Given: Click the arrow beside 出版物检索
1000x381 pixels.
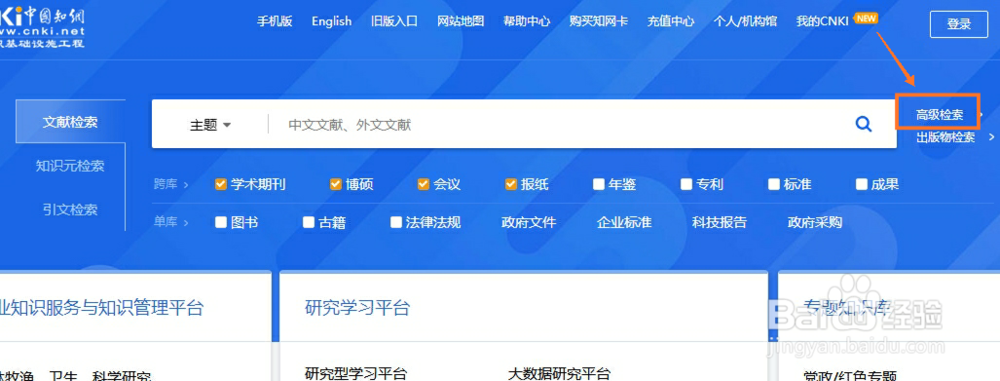Looking at the screenshot, I should pos(992,137).
